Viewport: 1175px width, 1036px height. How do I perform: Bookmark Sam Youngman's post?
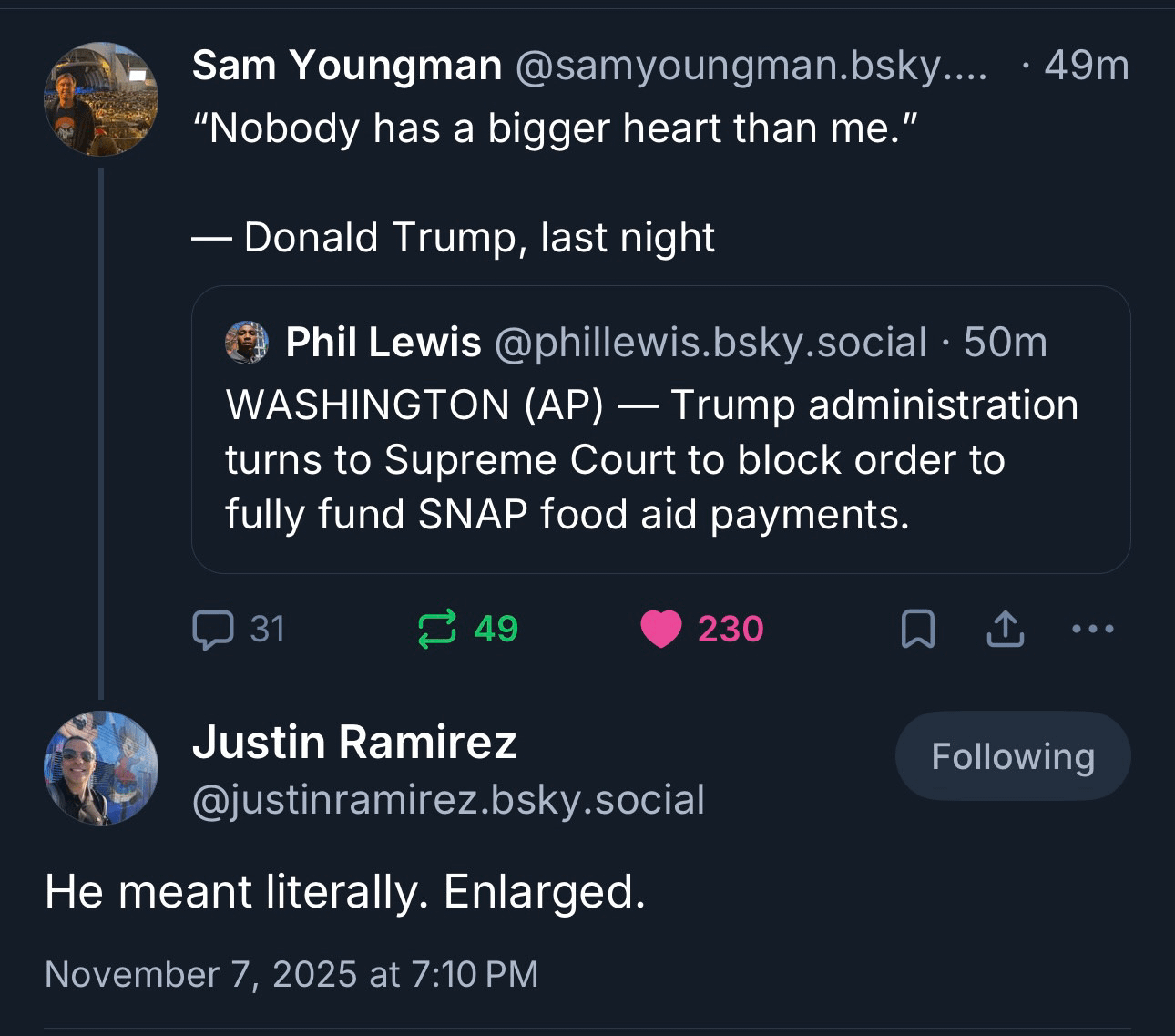pos(917,630)
